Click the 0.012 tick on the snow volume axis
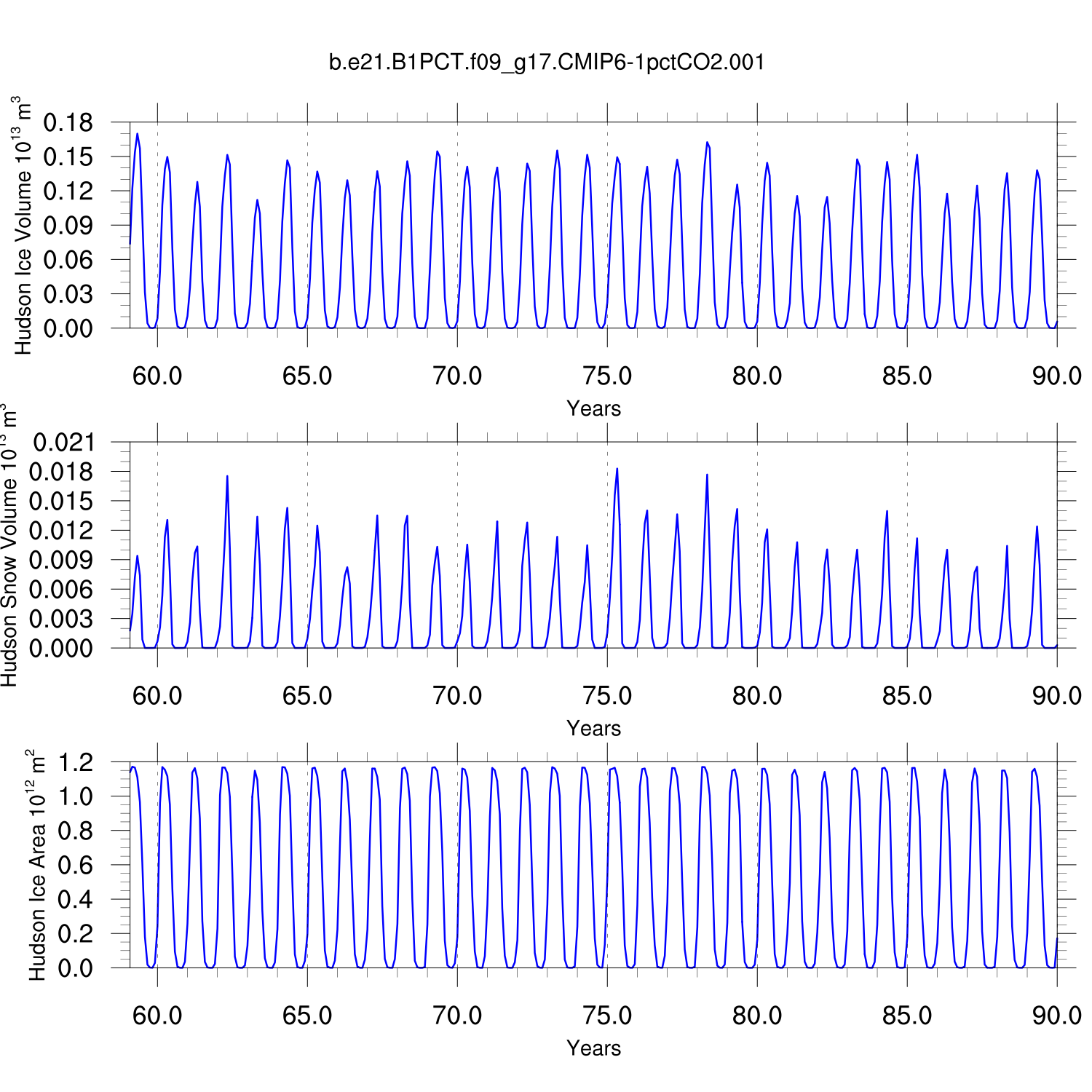 click(63, 531)
